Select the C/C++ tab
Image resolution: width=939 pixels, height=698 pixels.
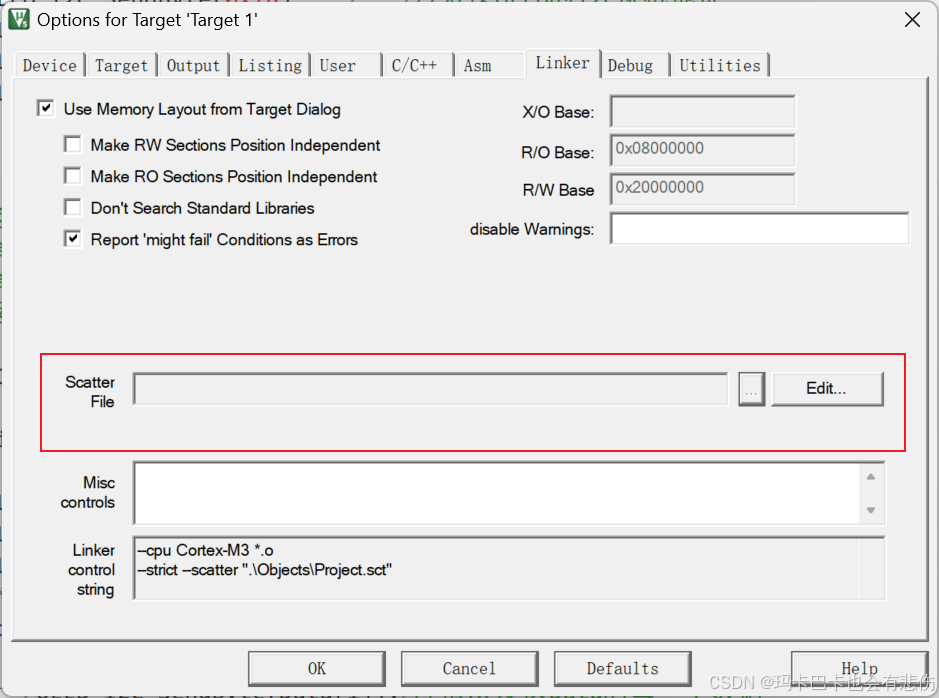pos(417,65)
